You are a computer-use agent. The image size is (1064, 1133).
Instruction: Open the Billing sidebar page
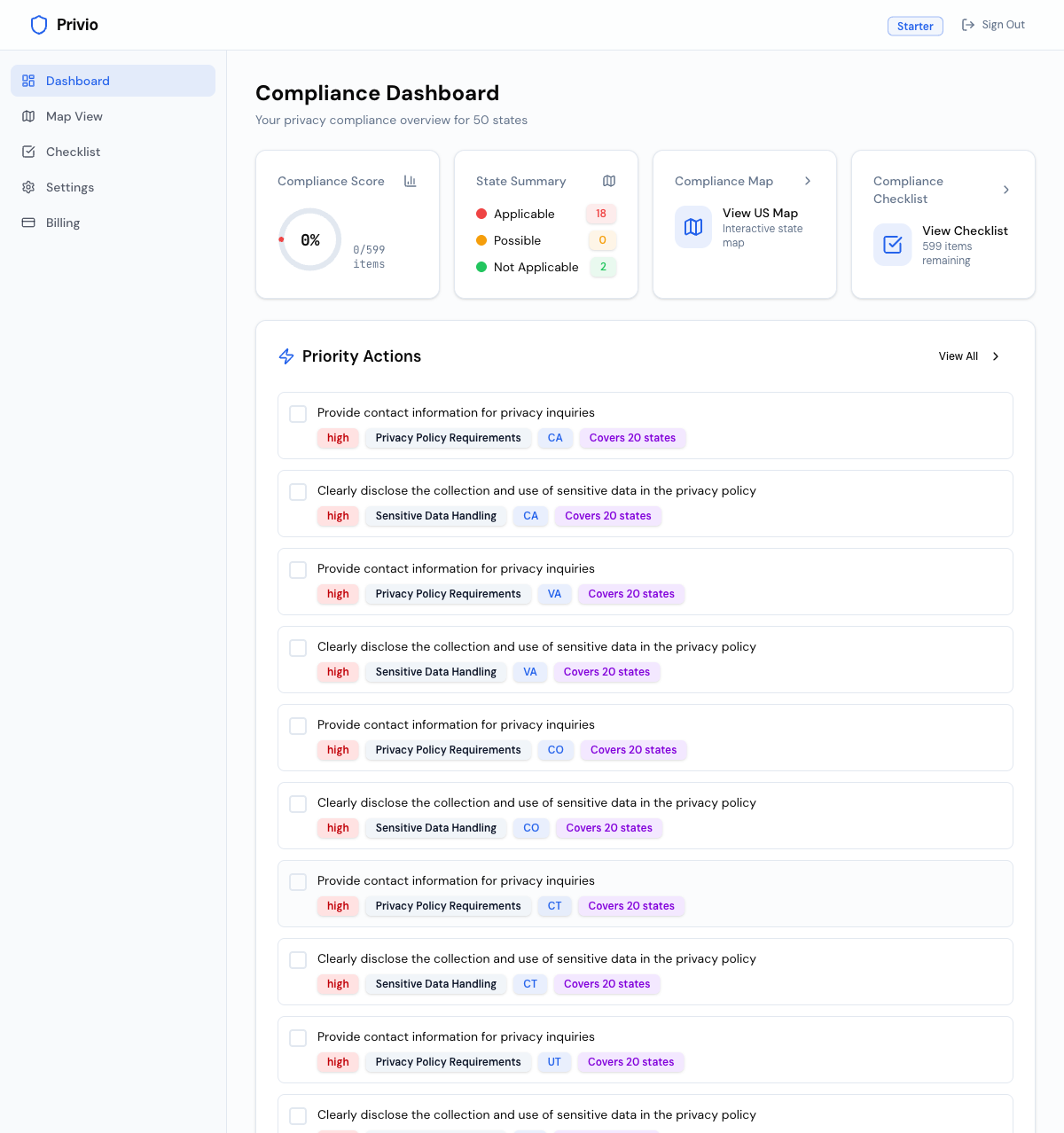[113, 223]
